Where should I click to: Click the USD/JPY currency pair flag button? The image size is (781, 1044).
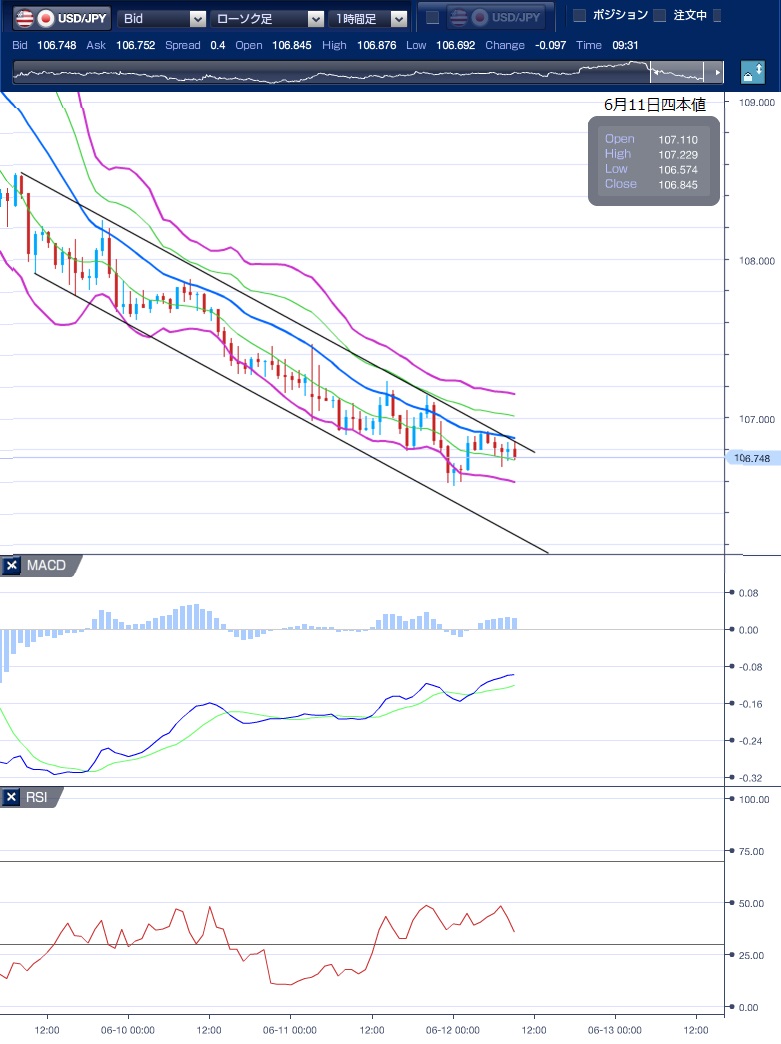point(61,18)
